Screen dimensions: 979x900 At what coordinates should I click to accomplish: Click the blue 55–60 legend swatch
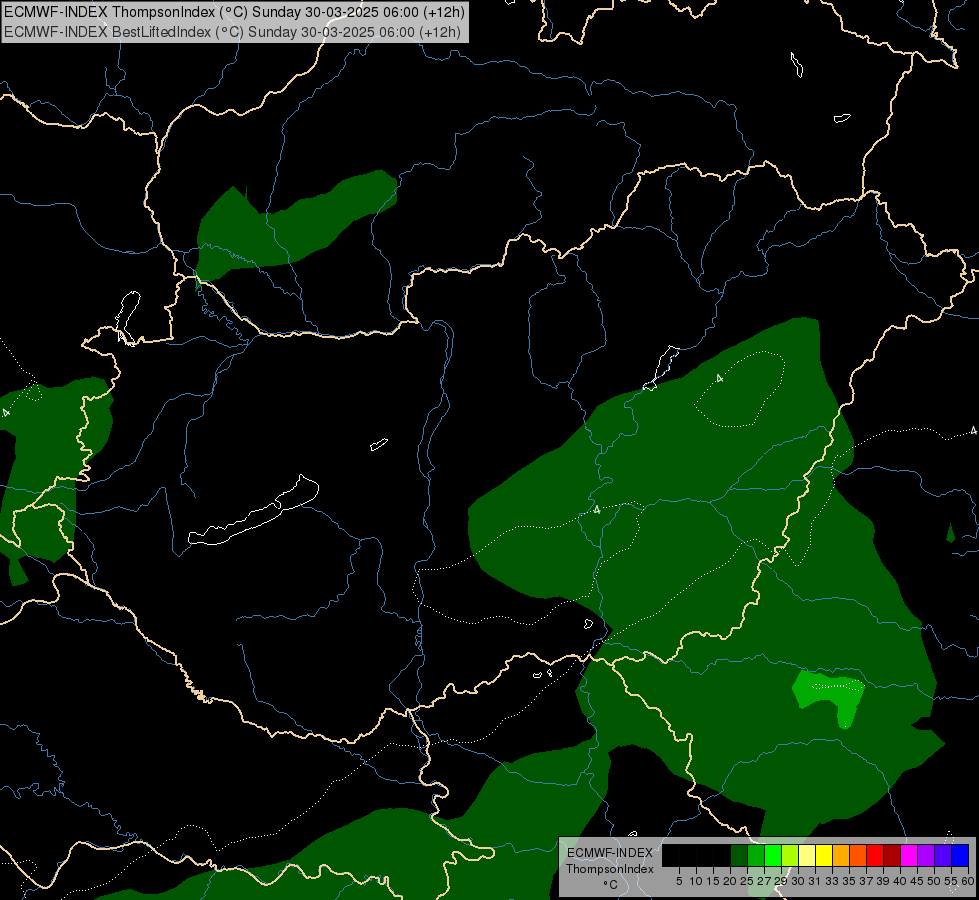[960, 855]
